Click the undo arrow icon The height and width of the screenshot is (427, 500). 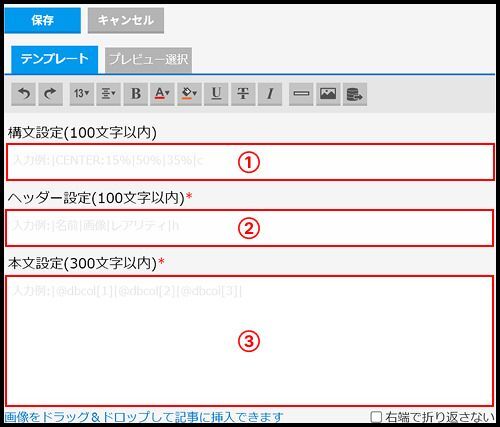click(x=23, y=94)
